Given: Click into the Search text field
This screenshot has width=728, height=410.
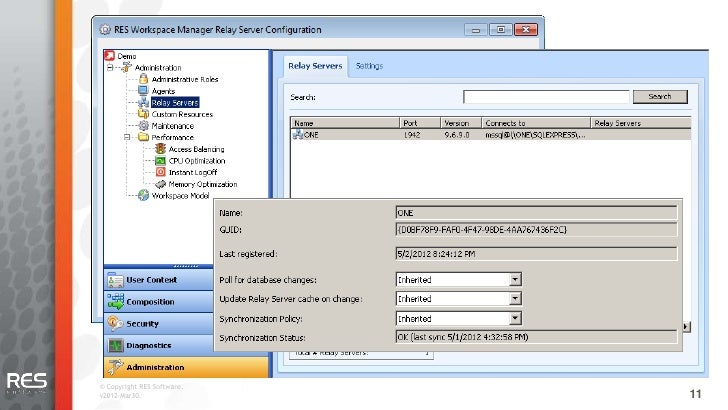Looking at the screenshot, I should pyautogui.click(x=546, y=97).
